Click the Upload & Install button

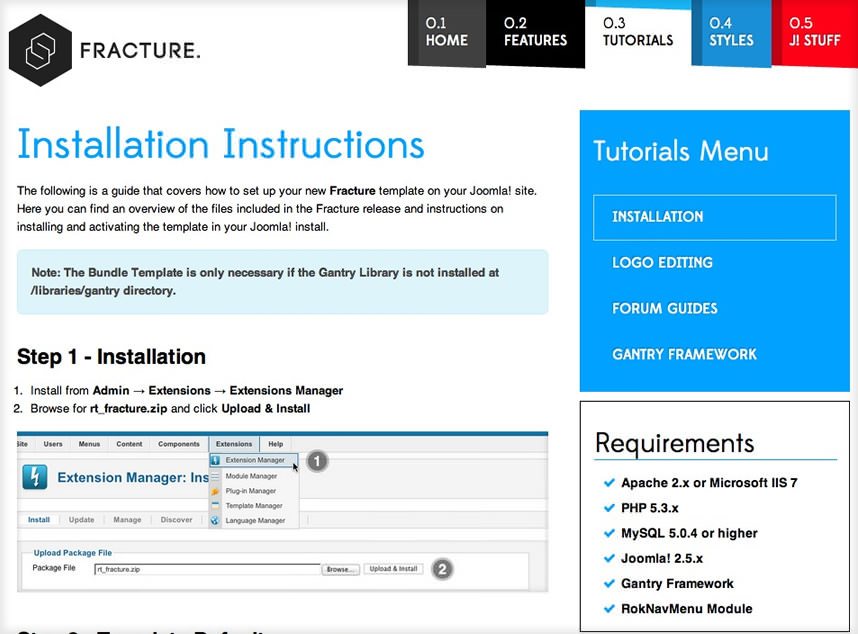point(393,569)
